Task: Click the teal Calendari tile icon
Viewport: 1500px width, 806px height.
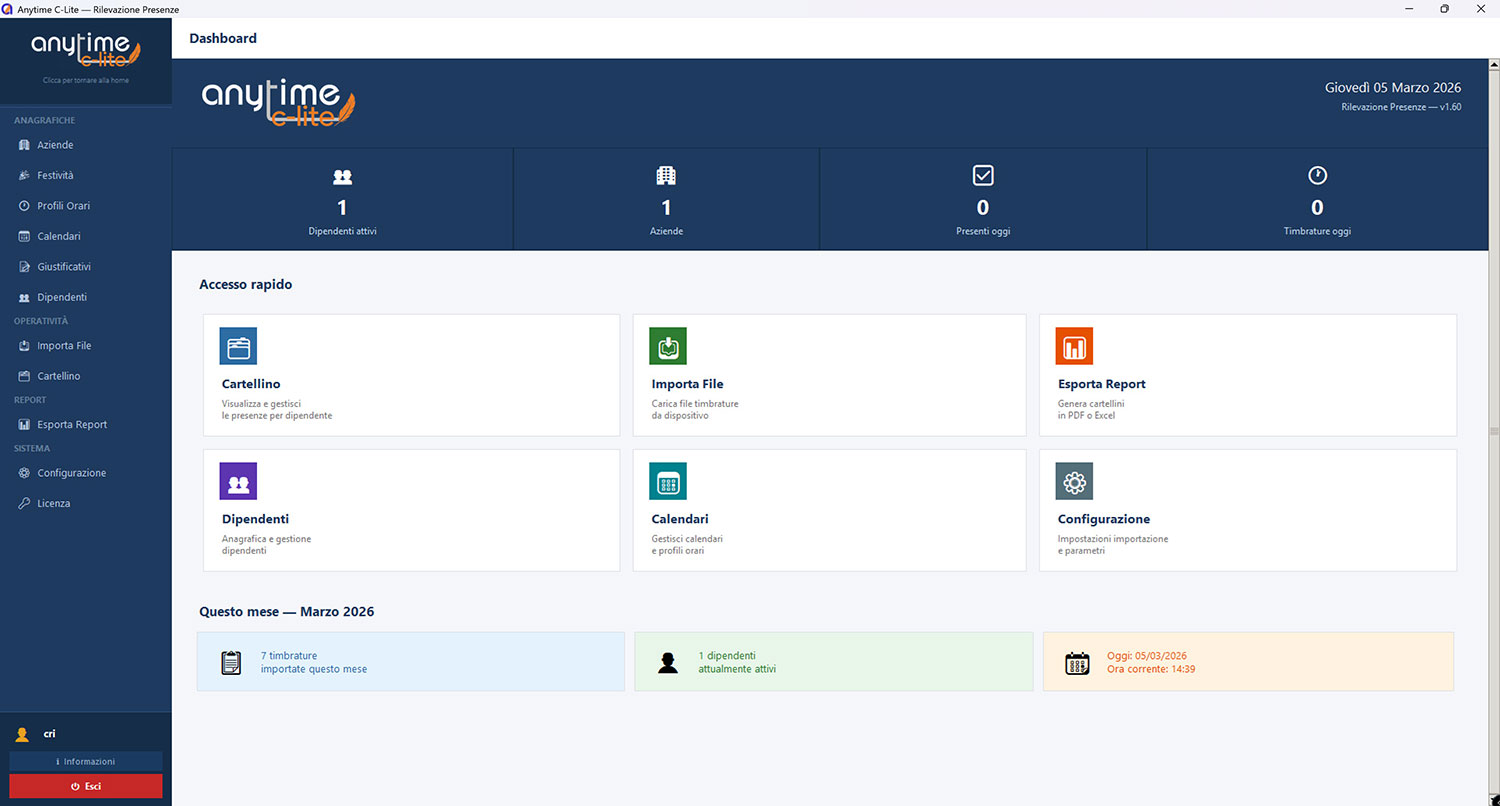Action: point(667,481)
